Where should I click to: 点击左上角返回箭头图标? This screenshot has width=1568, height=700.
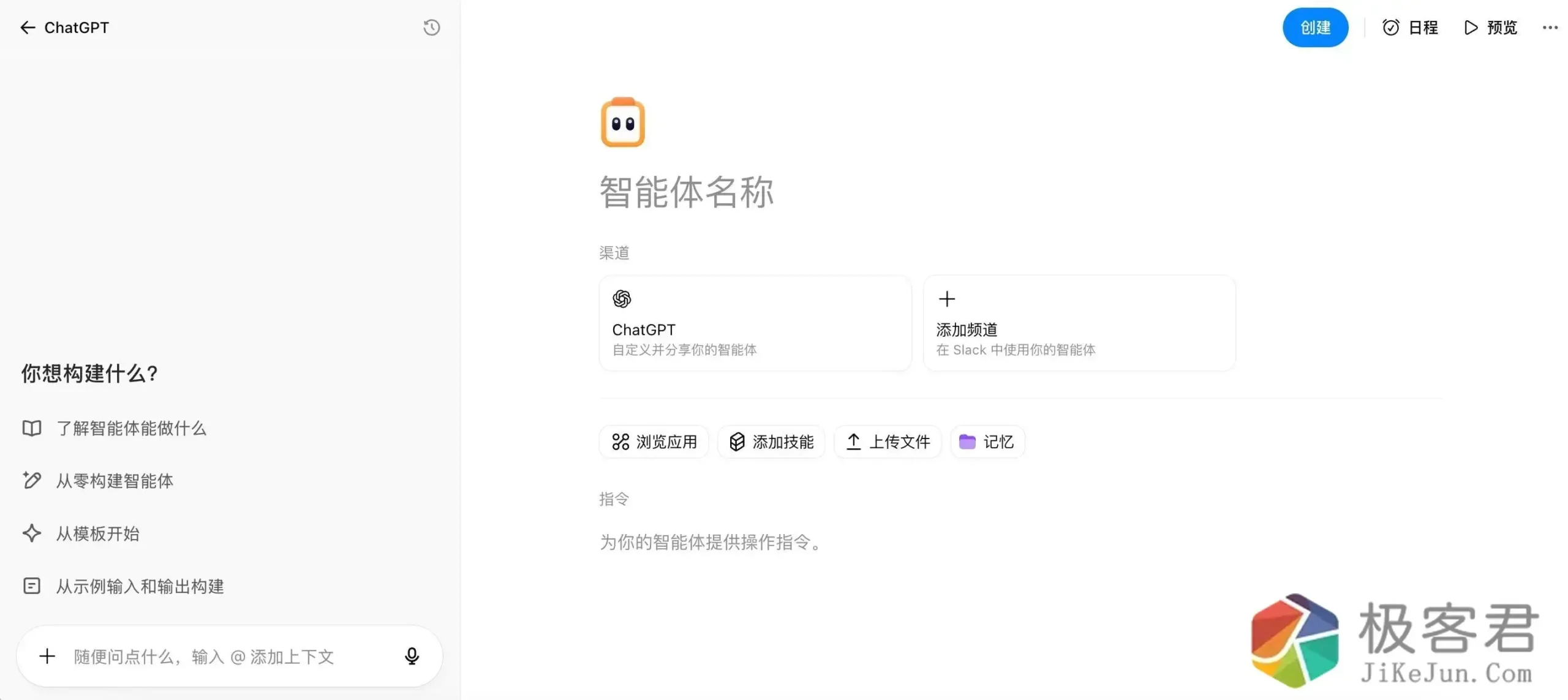[28, 27]
